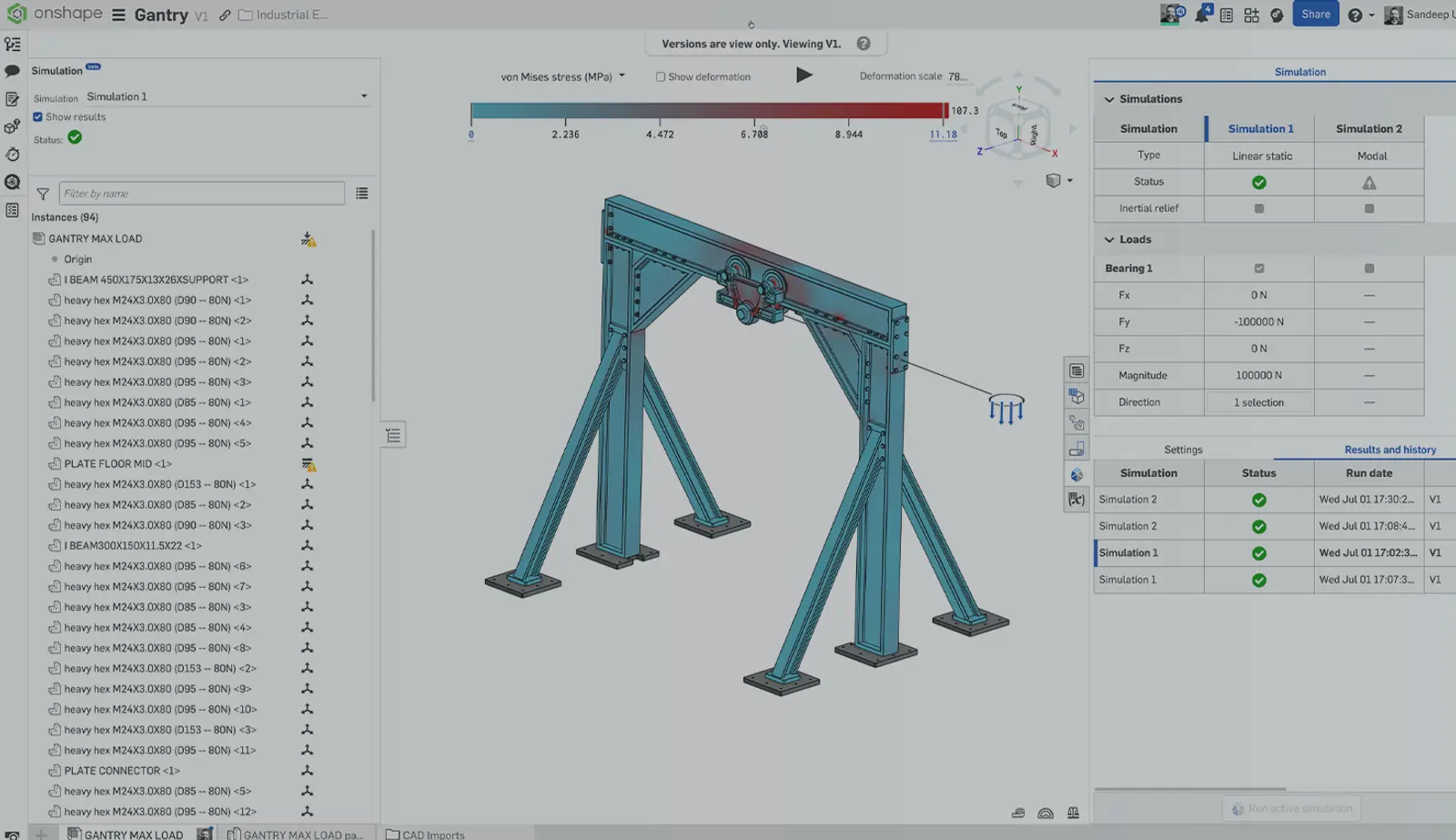The image size is (1456, 840).
Task: Click the von Mises color legend bar
Action: pyautogui.click(x=708, y=111)
